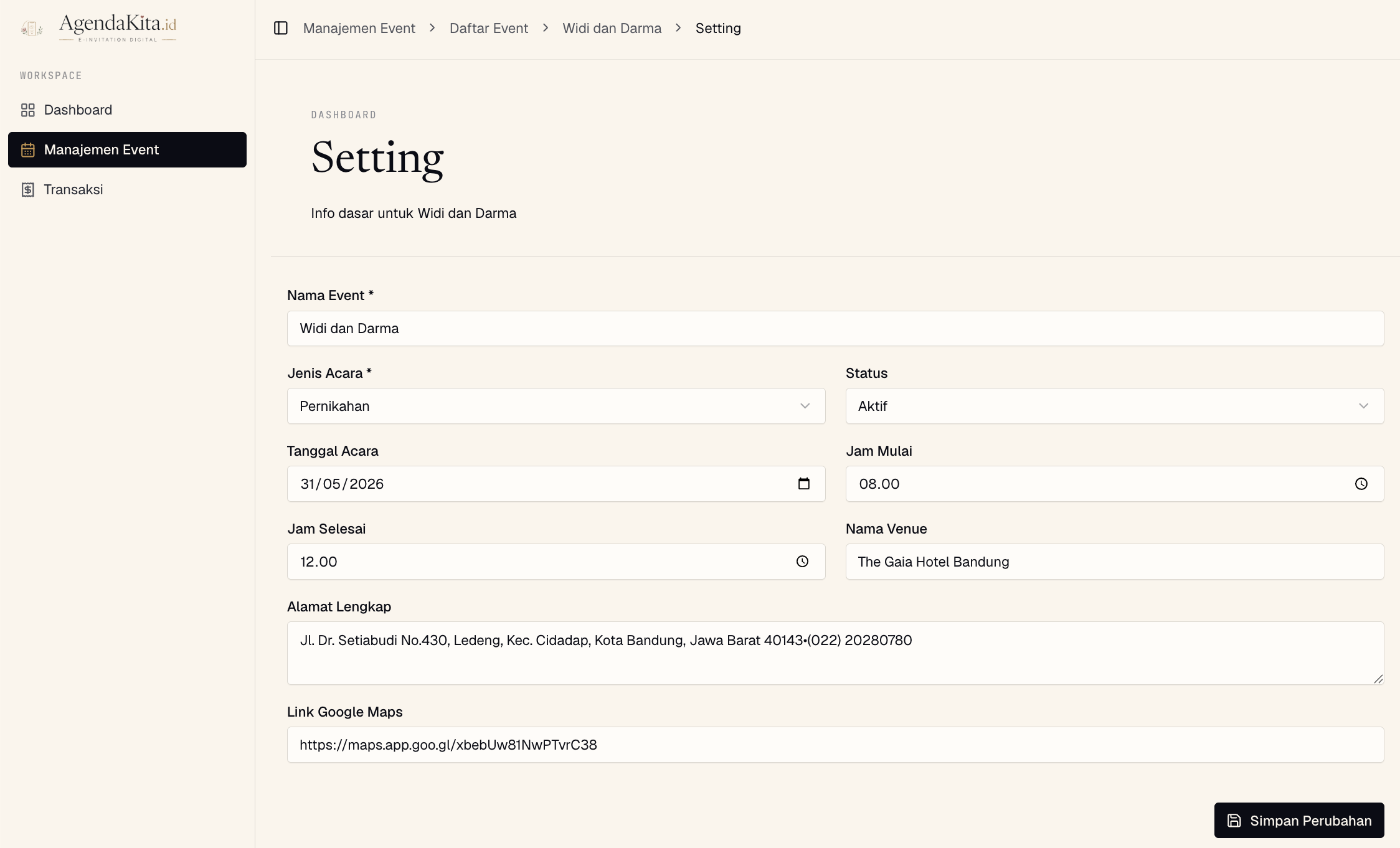The width and height of the screenshot is (1400, 848).
Task: Click the Link Google Maps field
Action: tap(836, 745)
